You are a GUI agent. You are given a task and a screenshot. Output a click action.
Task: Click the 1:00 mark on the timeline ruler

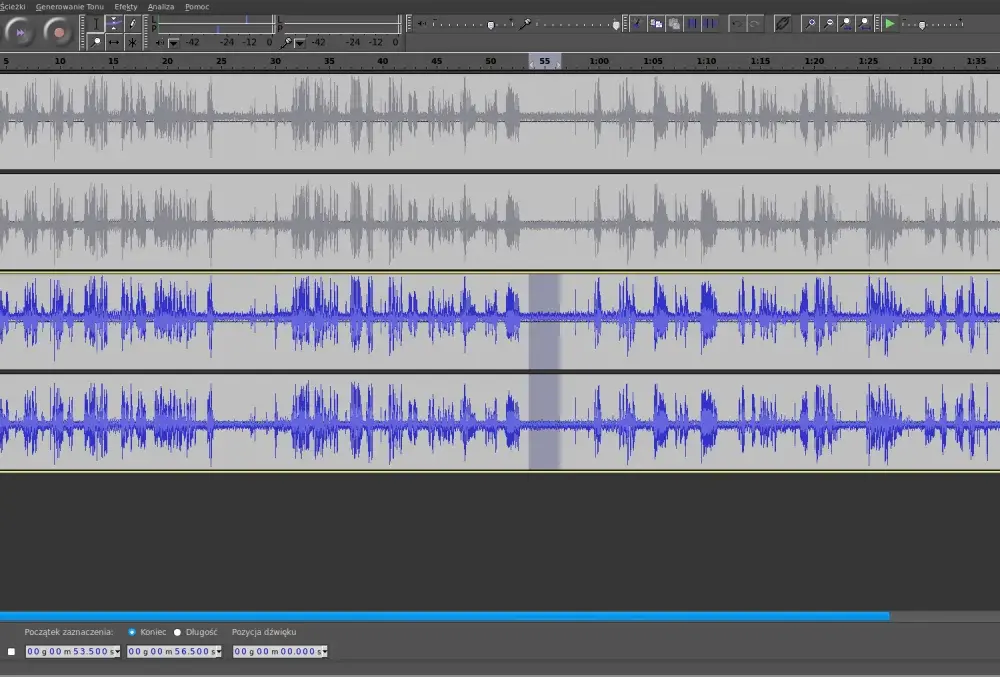(599, 61)
